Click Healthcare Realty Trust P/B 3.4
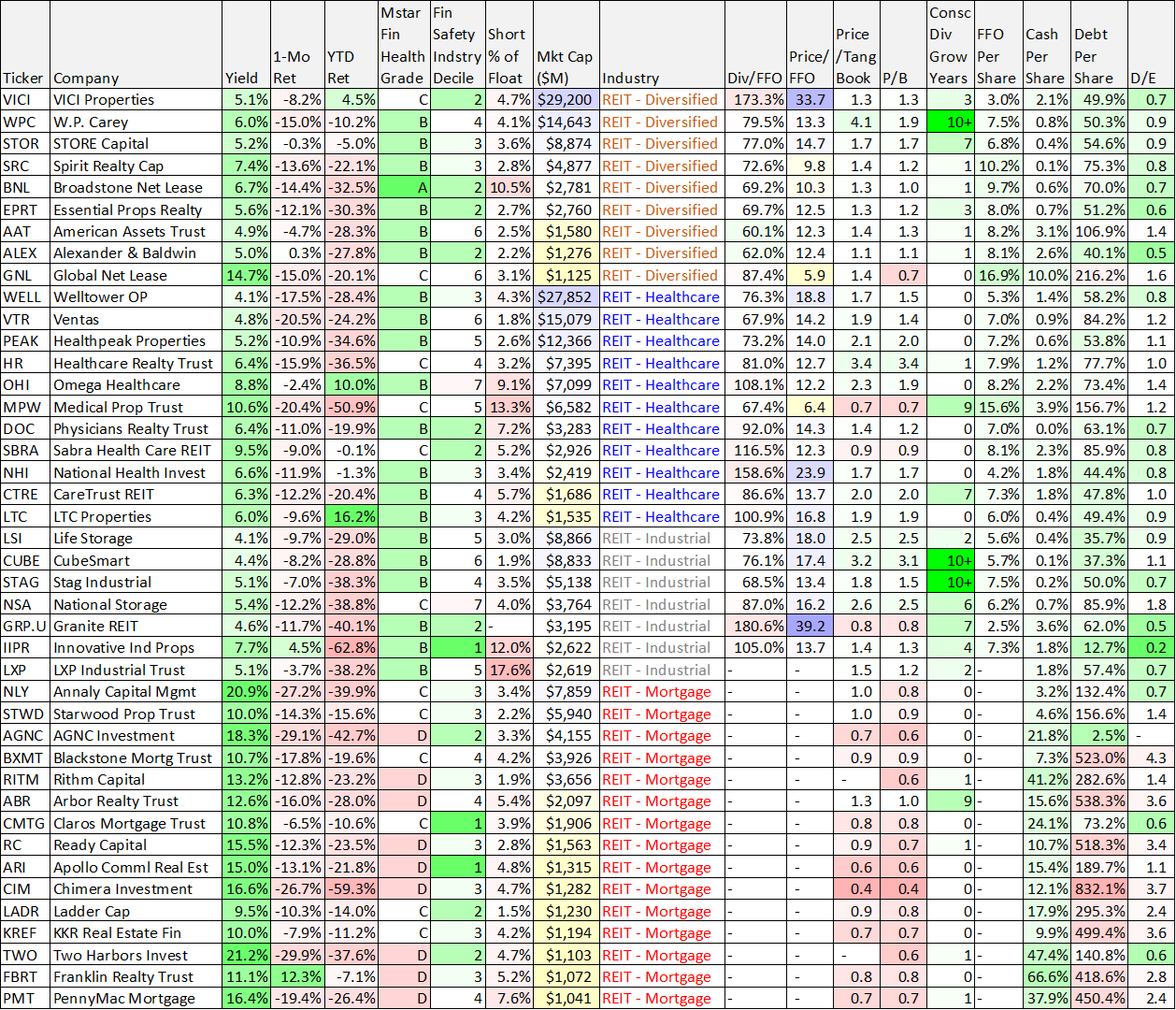1176x1010 pixels. pos(903,364)
